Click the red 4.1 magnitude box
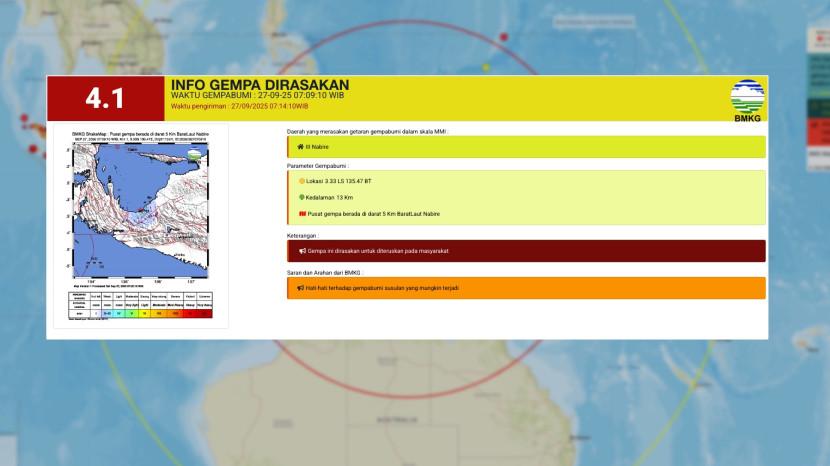This screenshot has height=466, width=830. (x=105, y=99)
